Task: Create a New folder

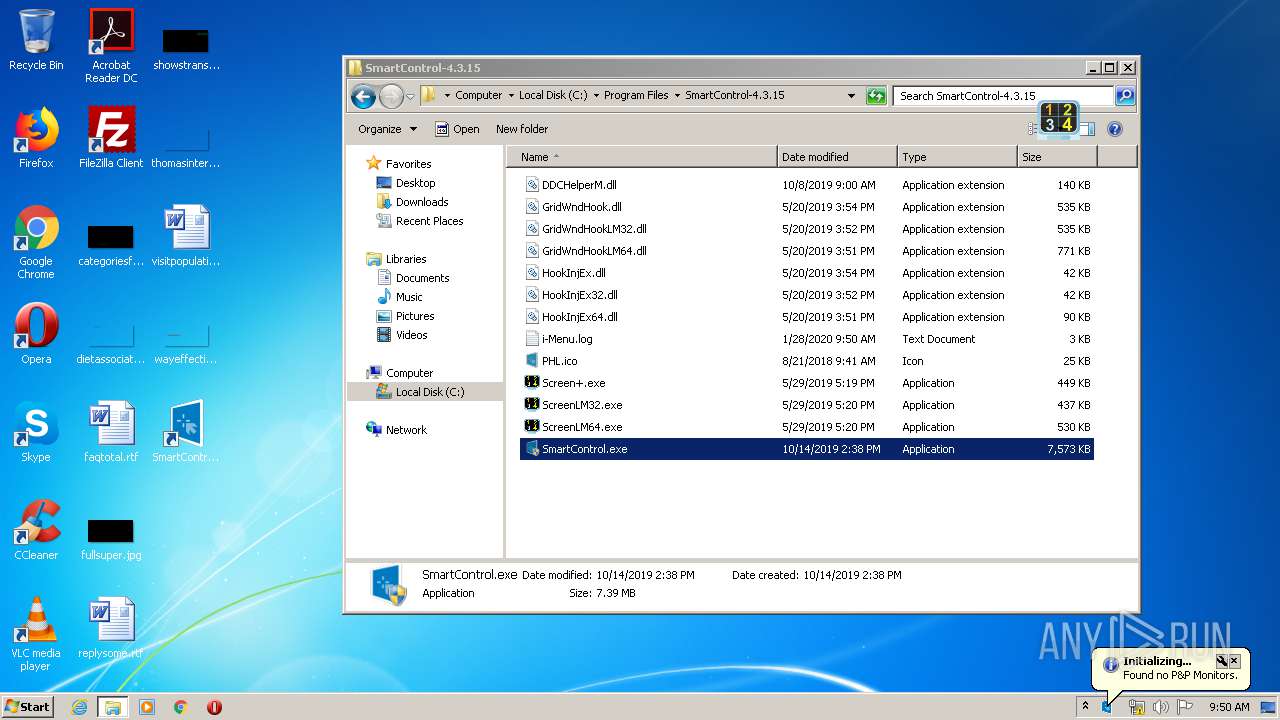Action: (522, 129)
